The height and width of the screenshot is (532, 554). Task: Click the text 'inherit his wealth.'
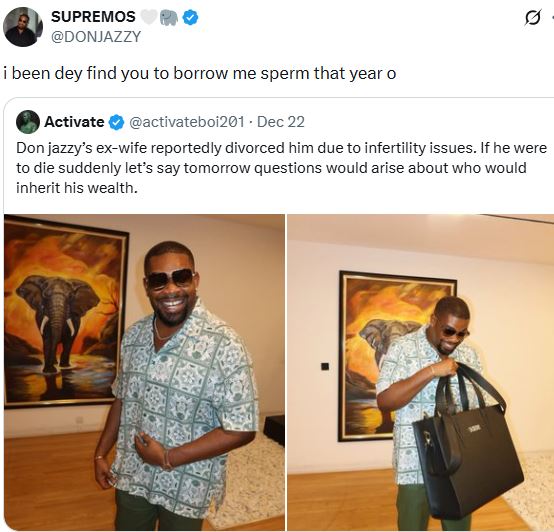pyautogui.click(x=77, y=188)
